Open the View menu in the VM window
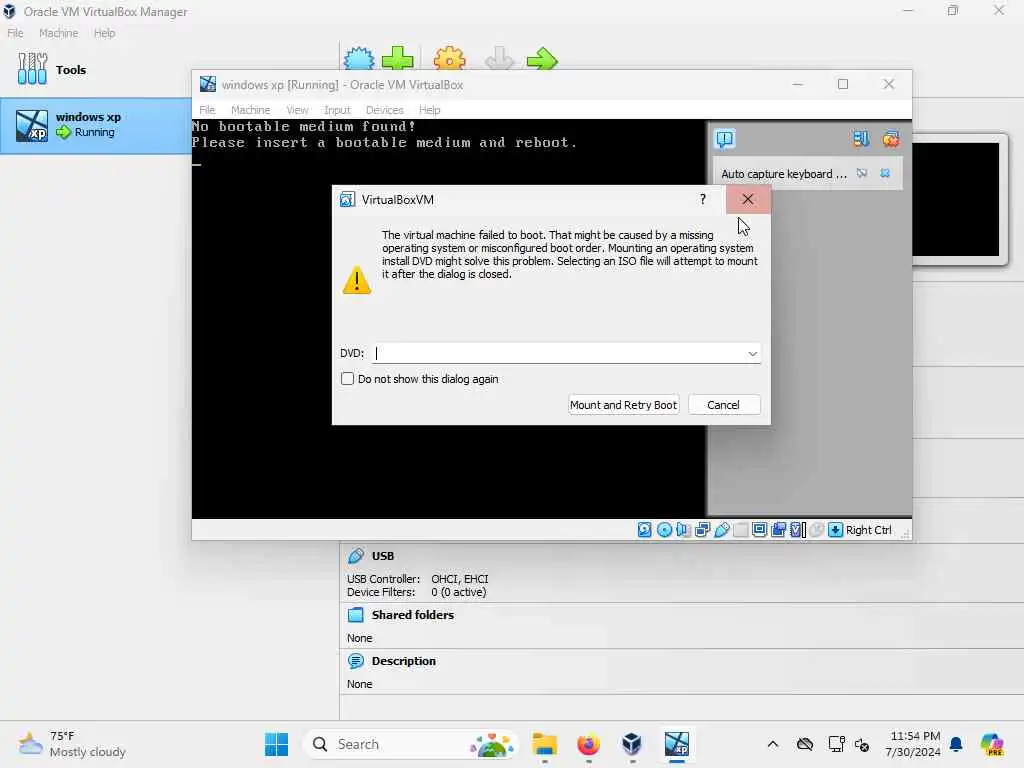 (297, 110)
